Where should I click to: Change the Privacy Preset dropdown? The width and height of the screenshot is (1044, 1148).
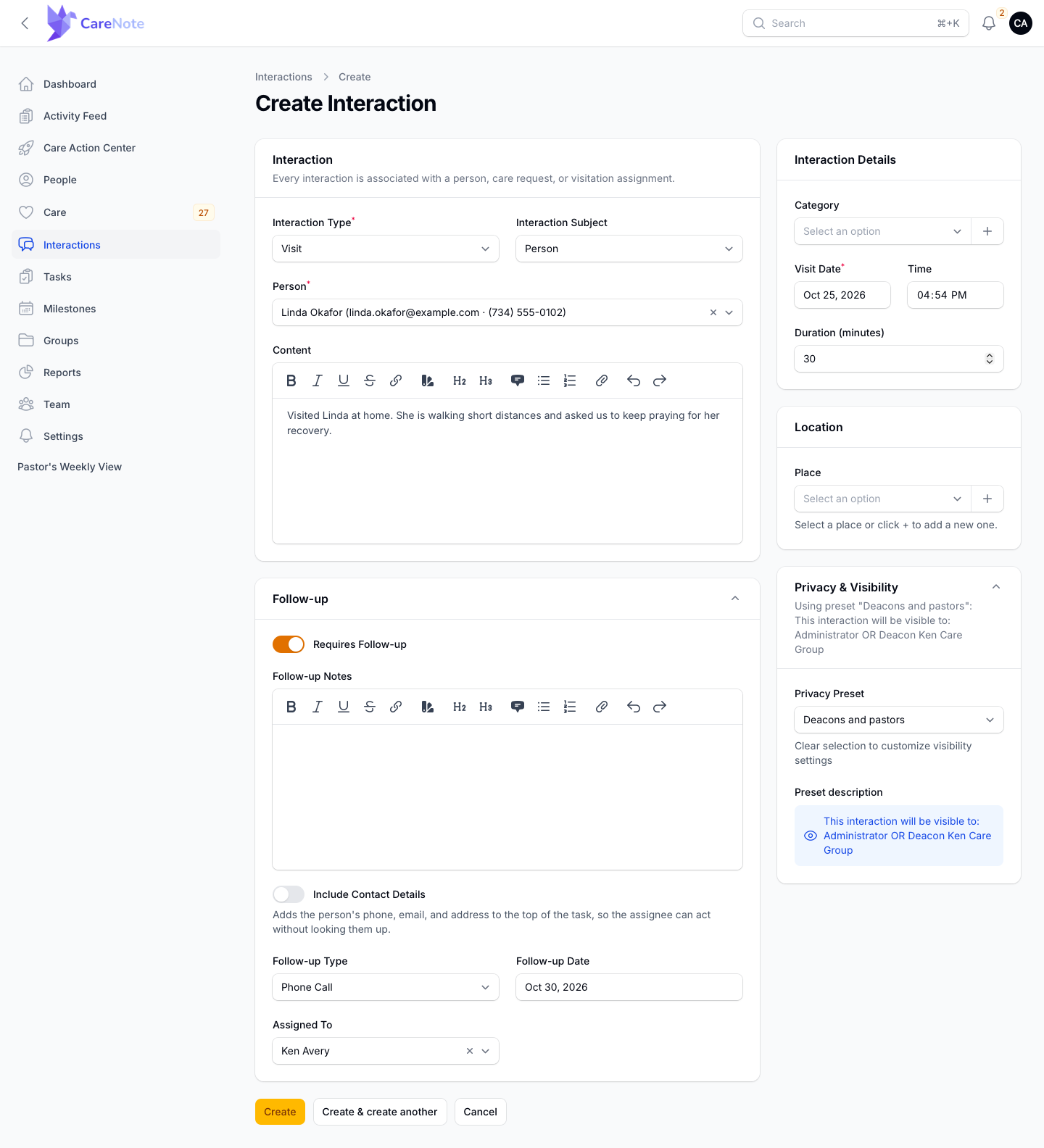coord(899,720)
